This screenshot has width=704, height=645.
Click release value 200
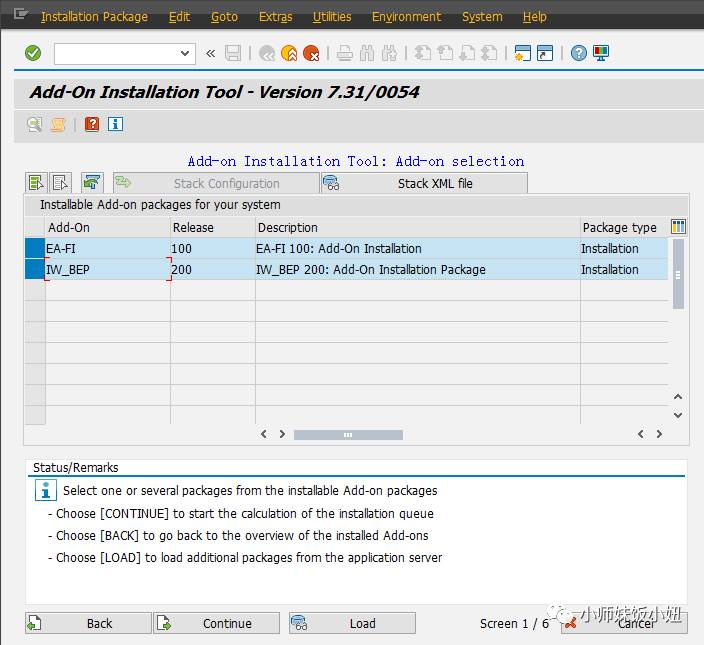(181, 269)
